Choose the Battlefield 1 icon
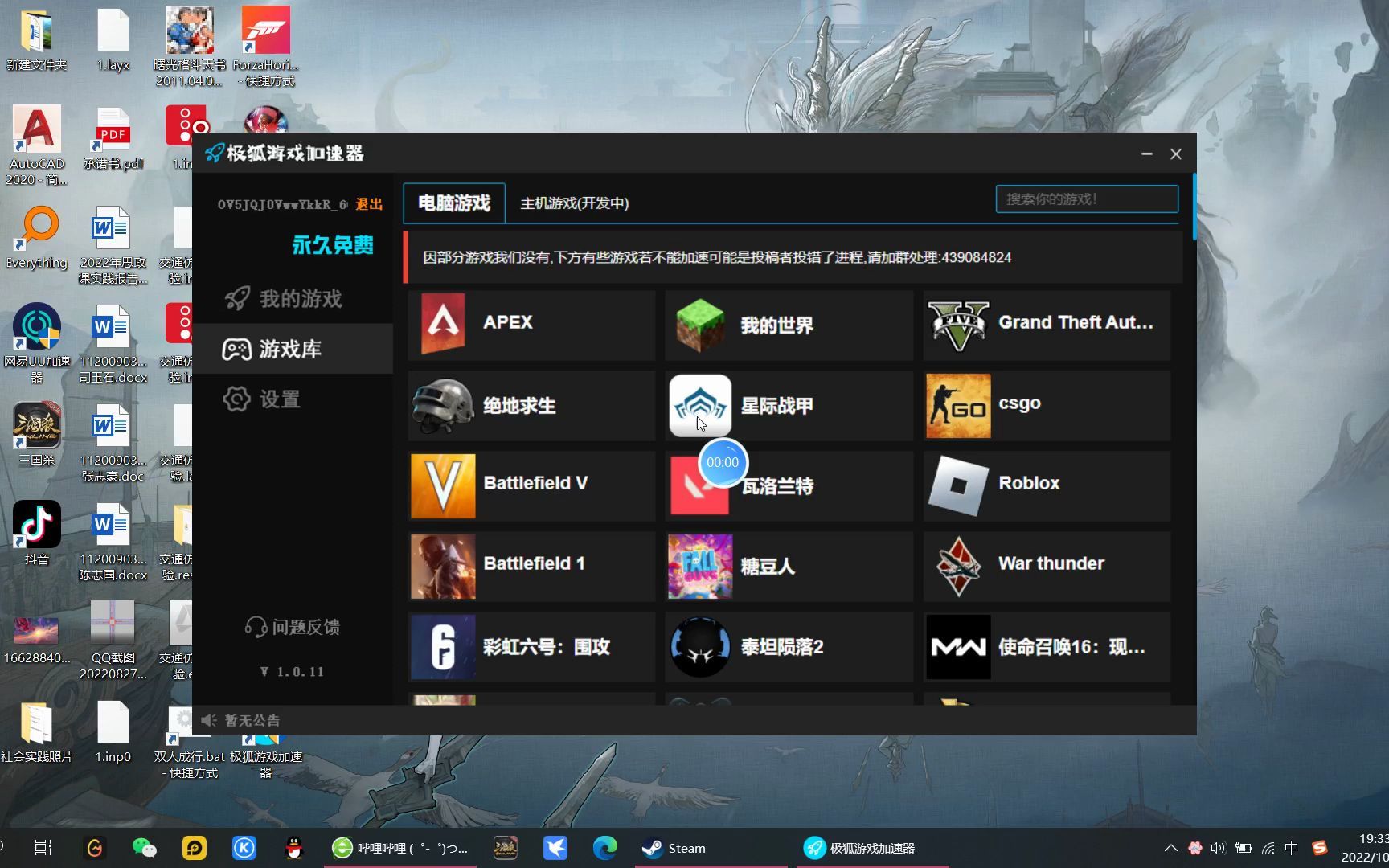Image resolution: width=1389 pixels, height=868 pixels. coord(443,566)
